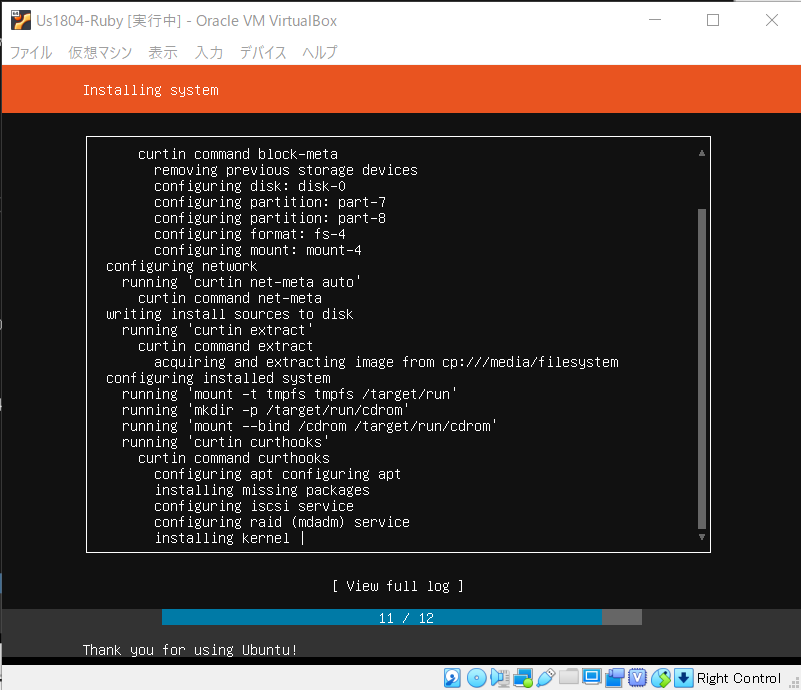Click the running 'curtin extract' log line
Screen dimensions: 801x690
[x=217, y=330]
